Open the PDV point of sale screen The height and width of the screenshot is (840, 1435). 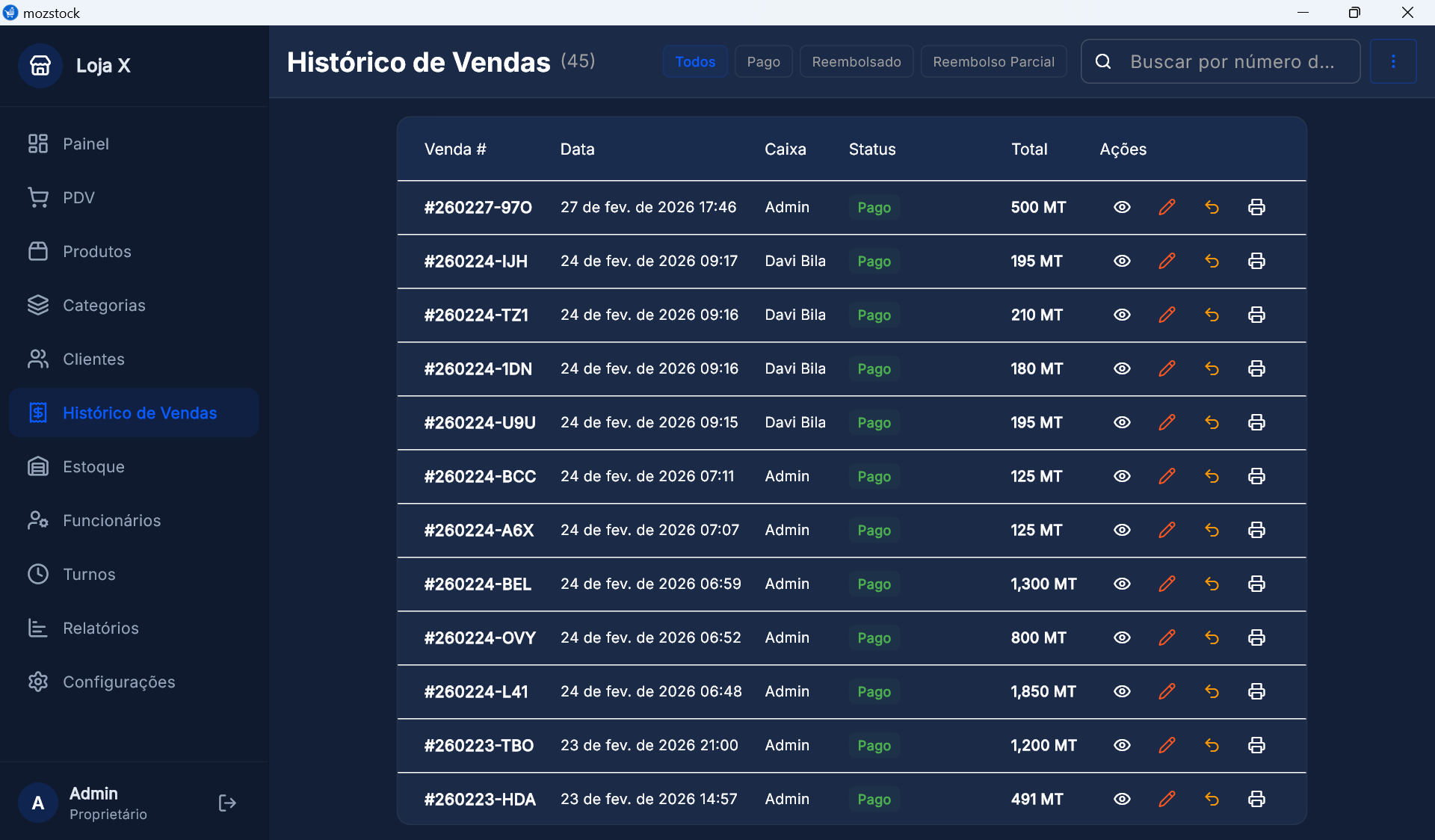(x=78, y=197)
